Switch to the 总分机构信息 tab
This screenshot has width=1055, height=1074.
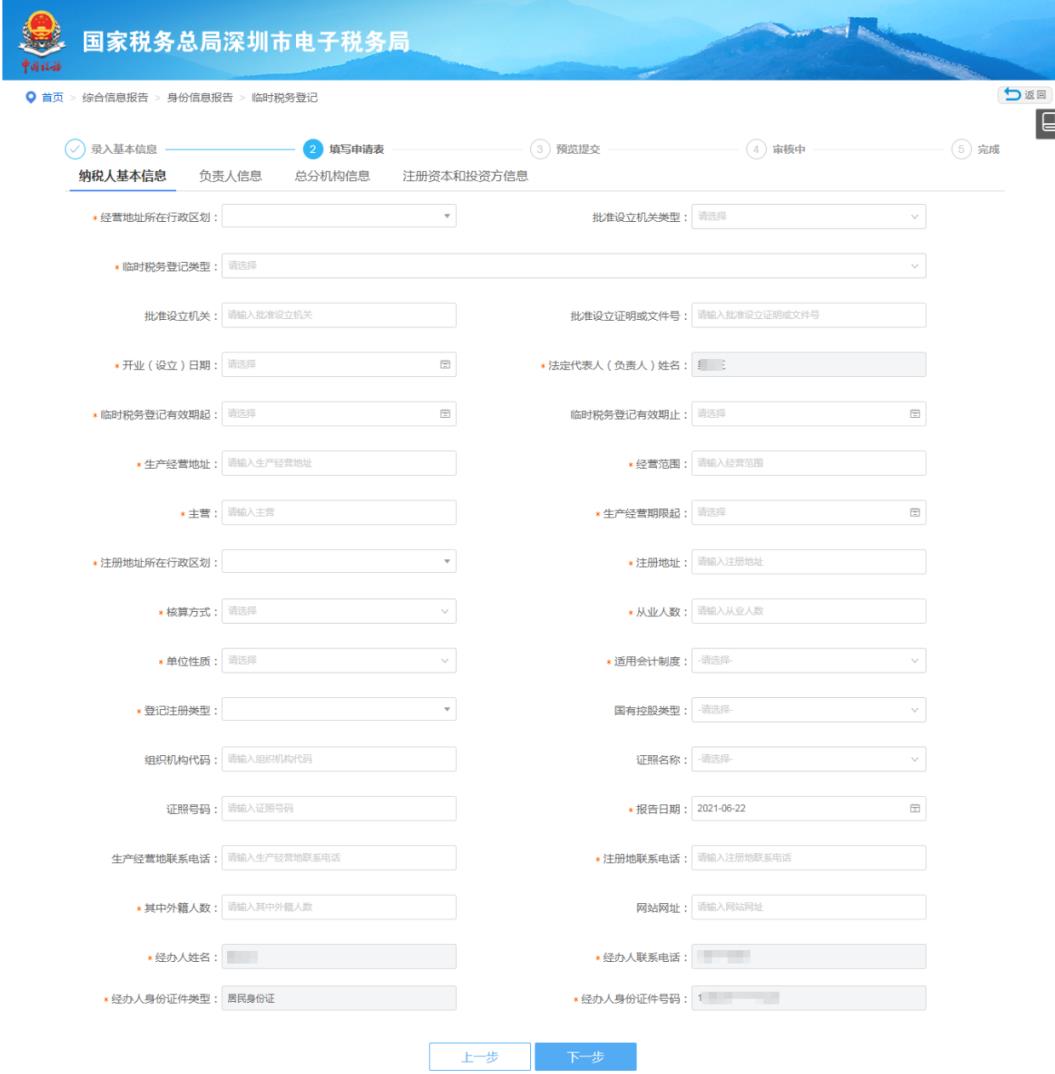pos(332,176)
